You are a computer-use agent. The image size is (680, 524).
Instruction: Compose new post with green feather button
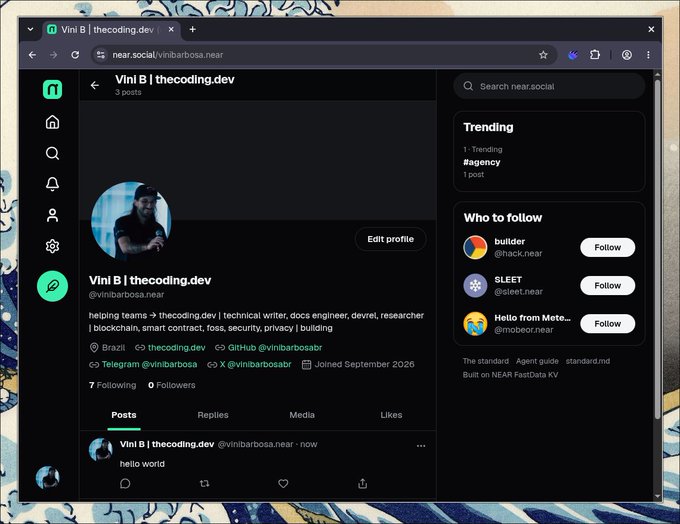click(x=52, y=286)
